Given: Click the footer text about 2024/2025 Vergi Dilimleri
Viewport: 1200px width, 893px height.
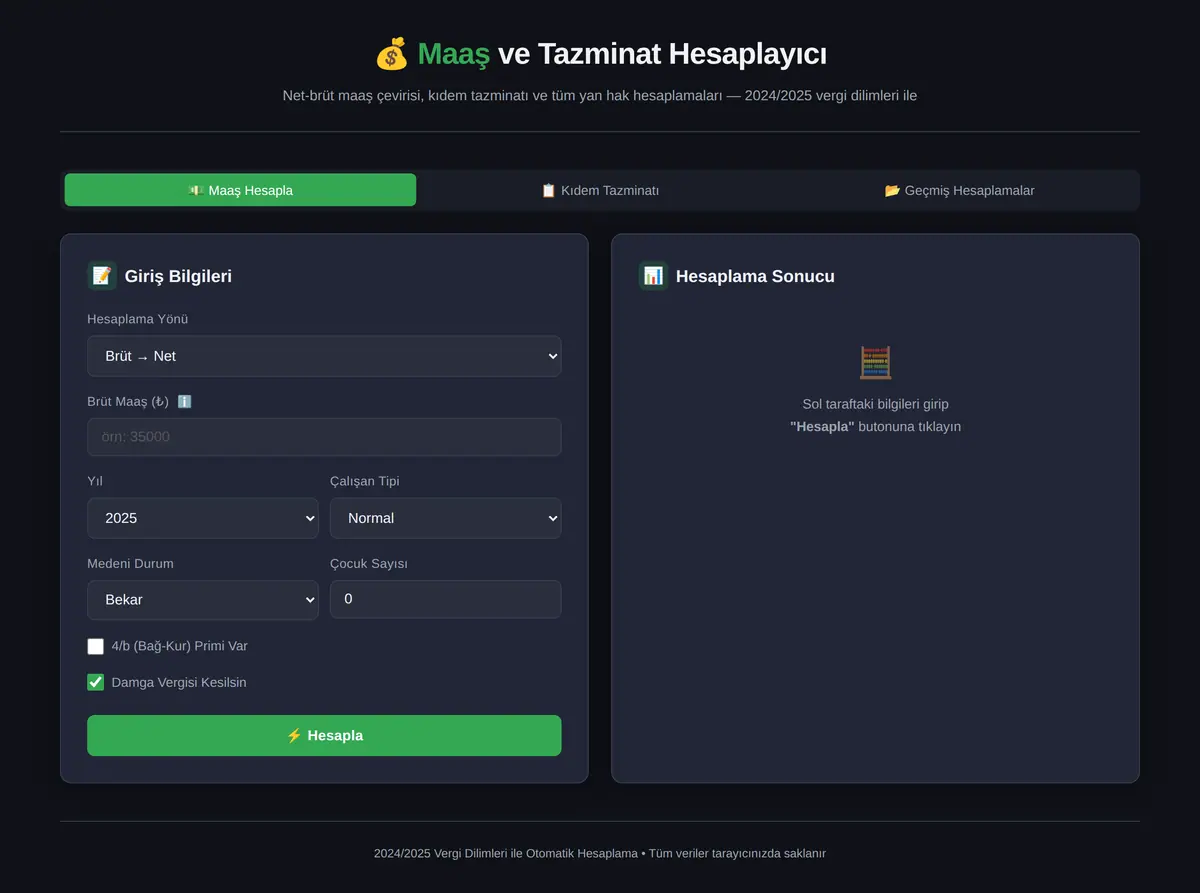Looking at the screenshot, I should [x=600, y=853].
